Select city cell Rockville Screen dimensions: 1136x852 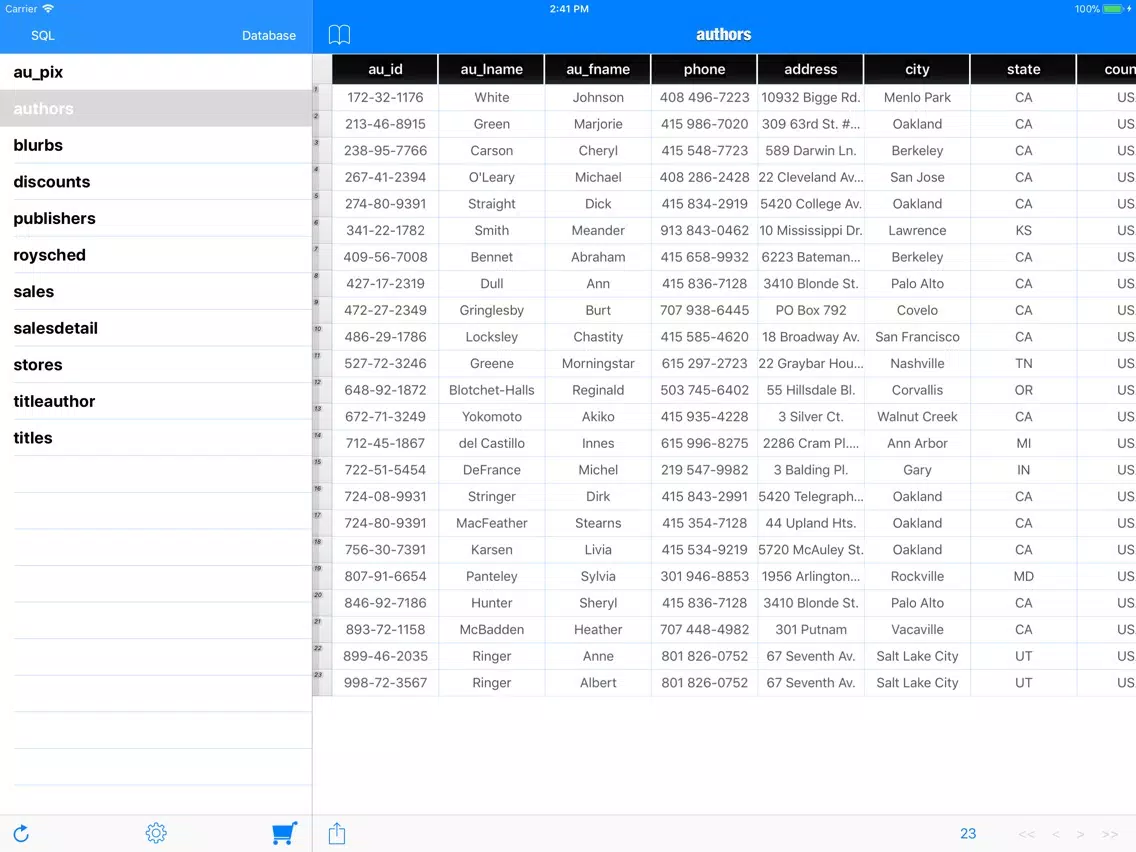tap(917, 577)
